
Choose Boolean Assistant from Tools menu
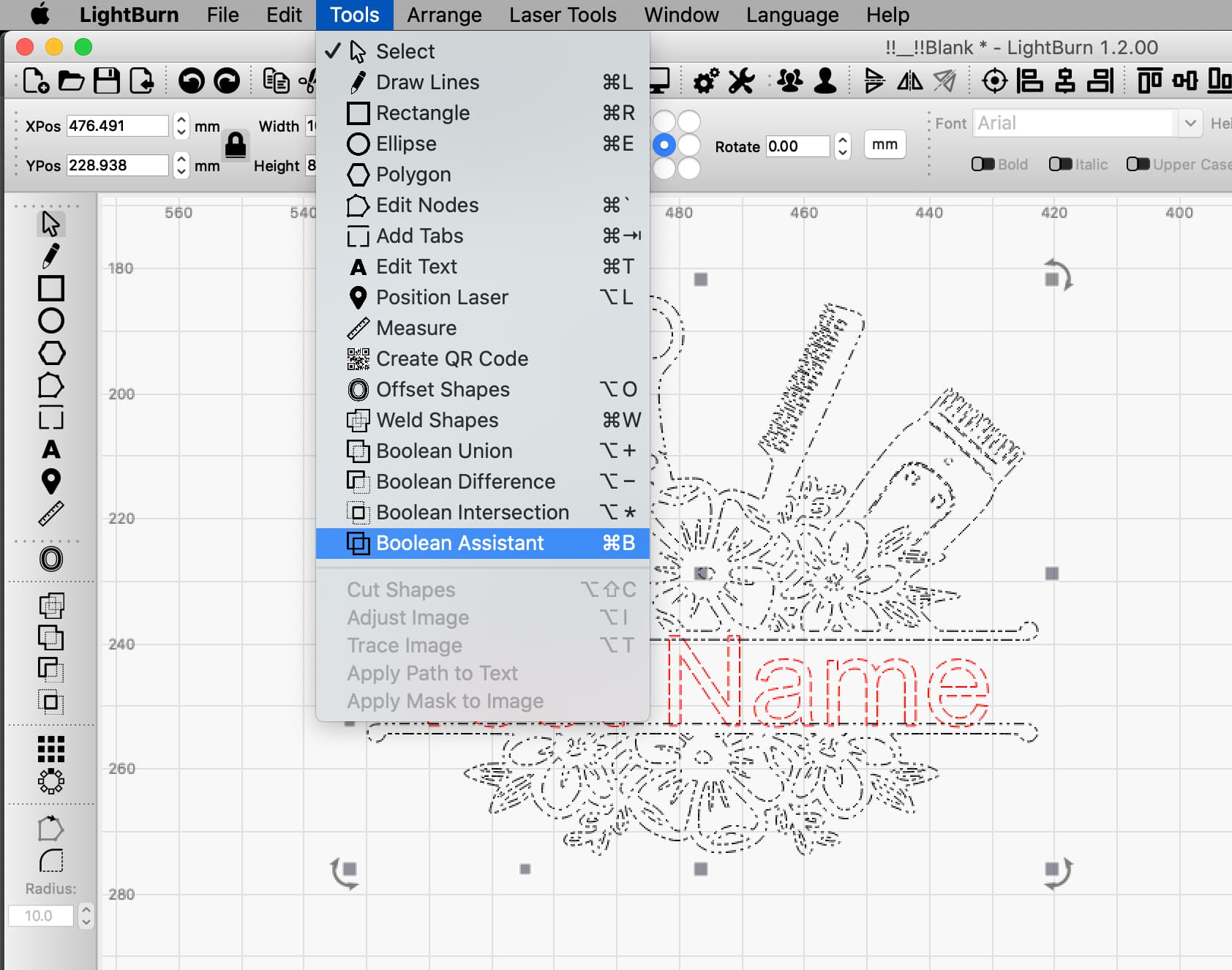459,543
